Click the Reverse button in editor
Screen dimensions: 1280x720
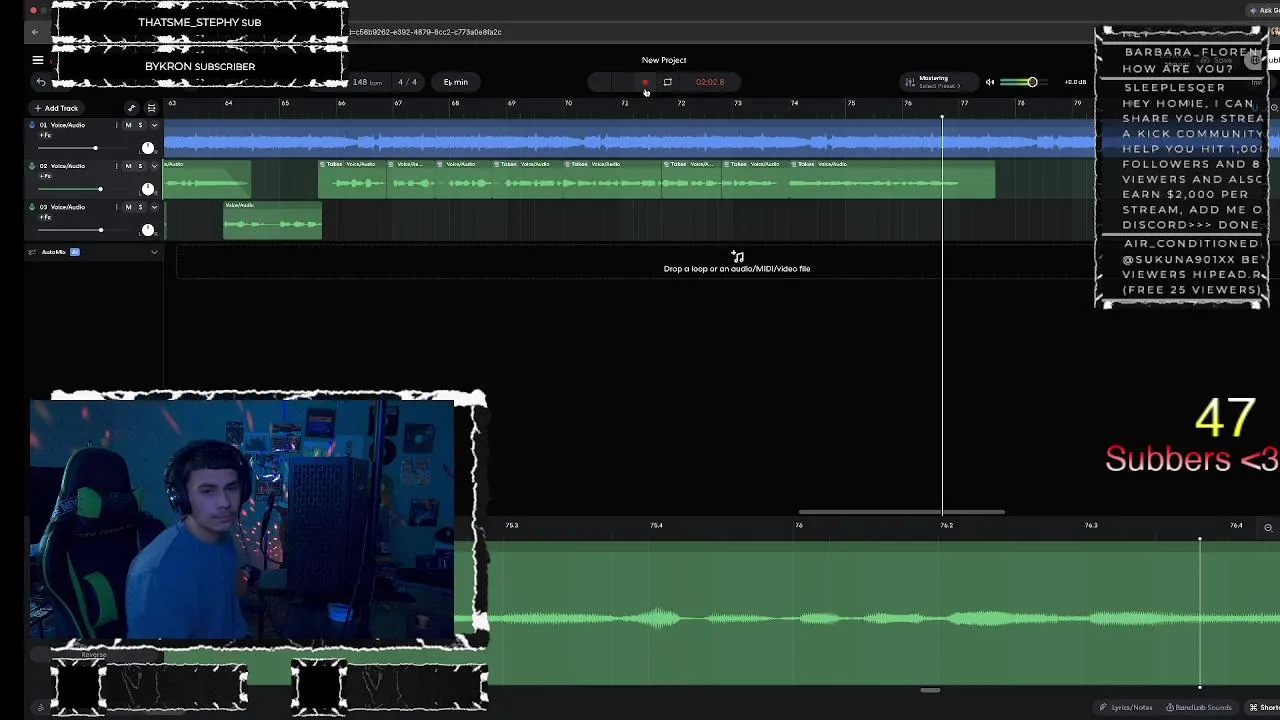pyautogui.click(x=94, y=654)
